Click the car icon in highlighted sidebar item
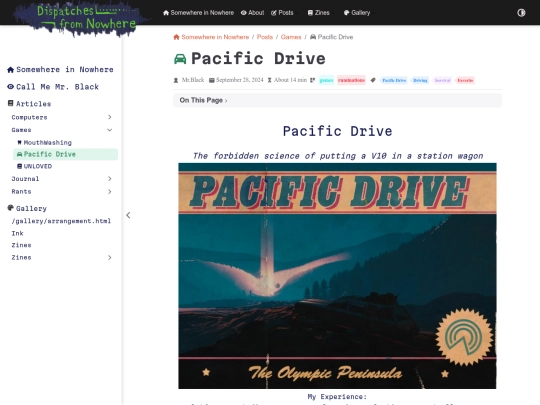Screen dimensions: 540x405 coord(19,154)
